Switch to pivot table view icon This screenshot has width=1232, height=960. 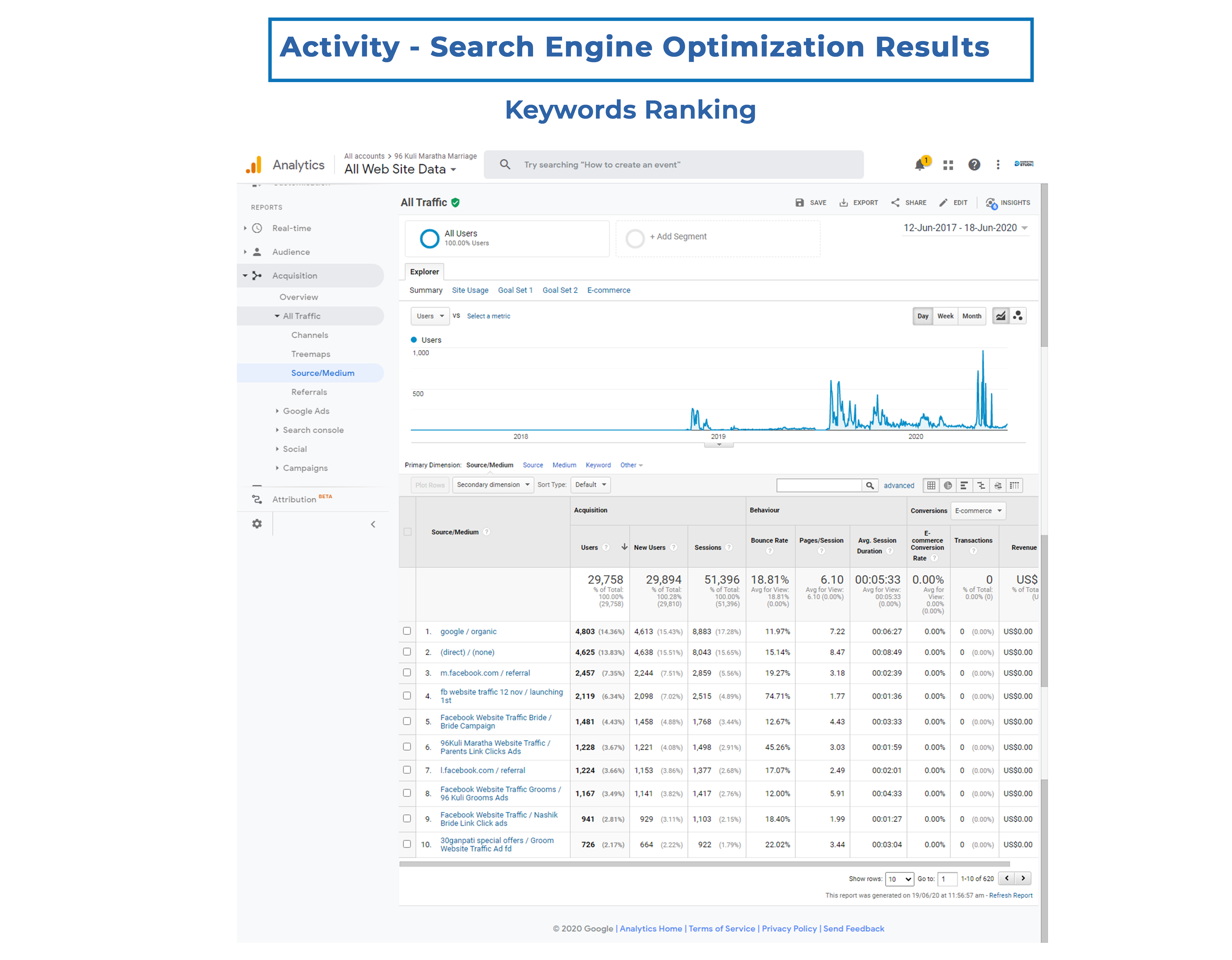(x=1015, y=485)
